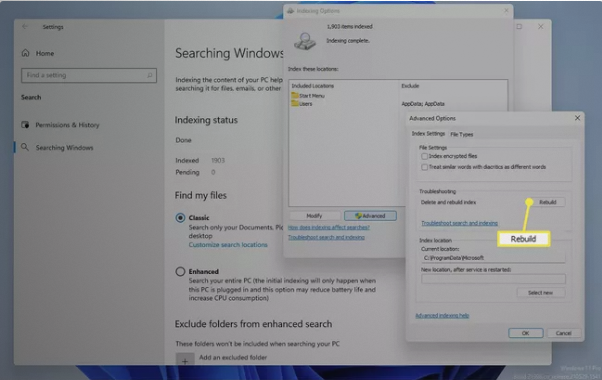The width and height of the screenshot is (602, 380).
Task: Click the new location input field
Action: 493,279
